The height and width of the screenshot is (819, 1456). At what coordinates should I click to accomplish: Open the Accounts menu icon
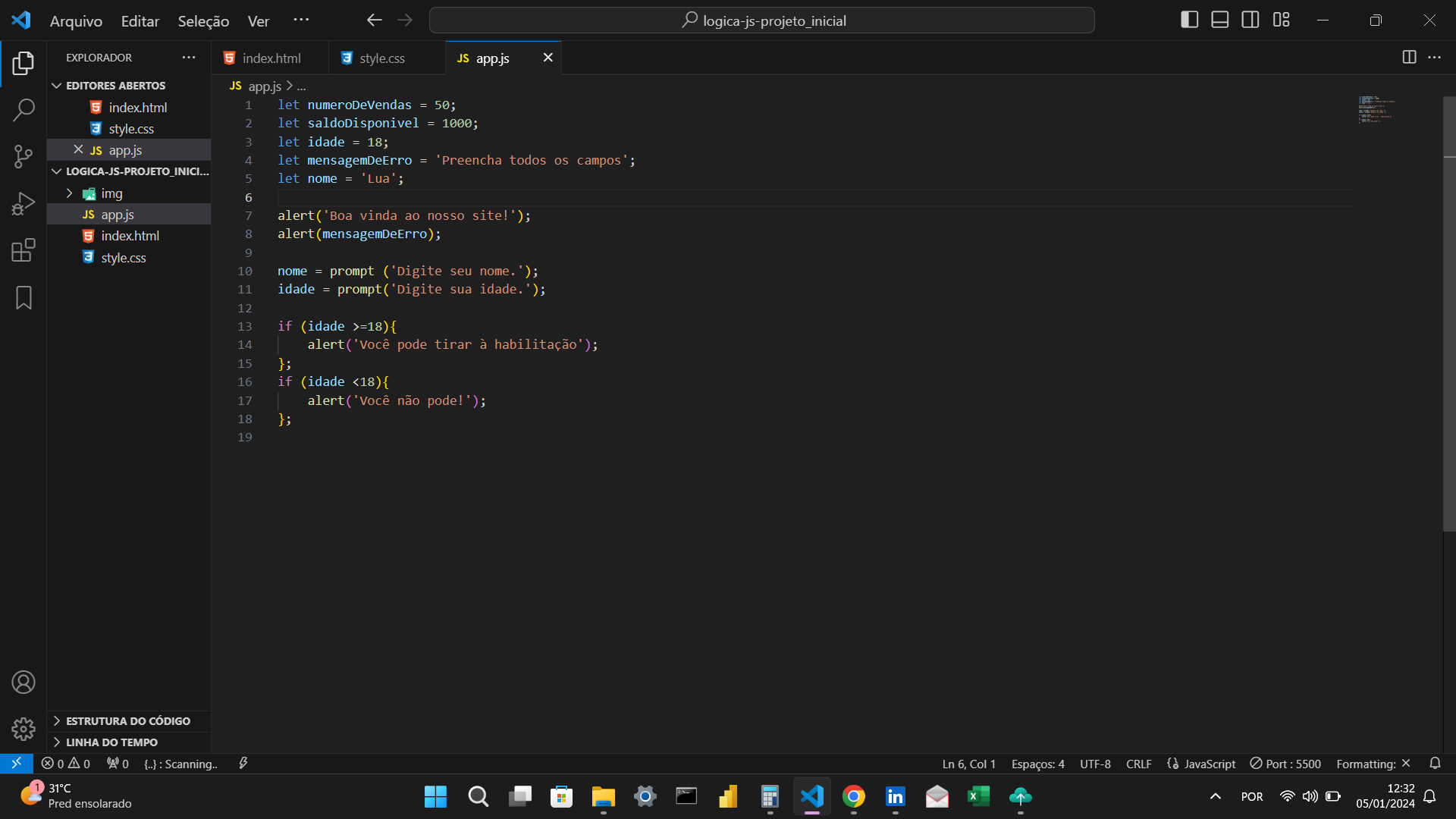[x=24, y=682]
